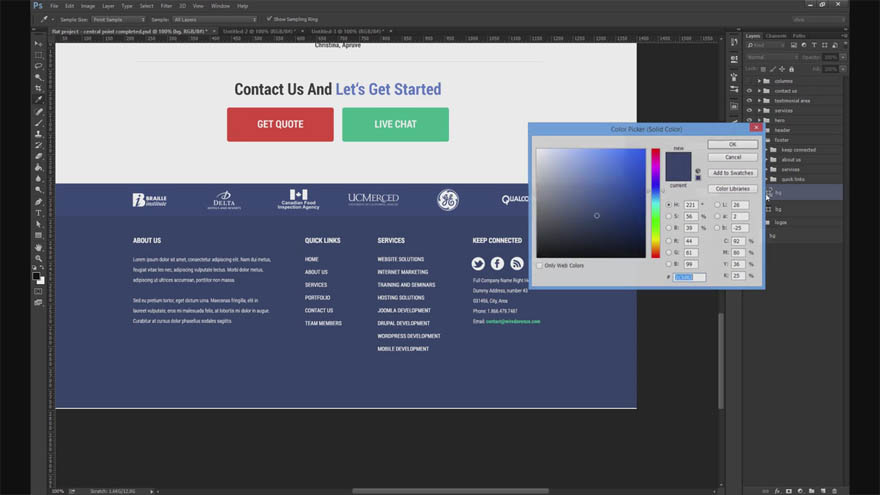Click the pixel layer filter icon

coord(794,45)
